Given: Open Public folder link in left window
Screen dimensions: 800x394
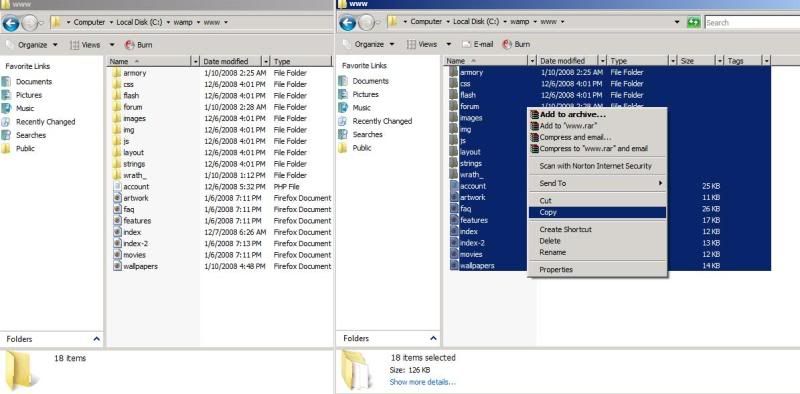Looking at the screenshot, I should tap(25, 149).
